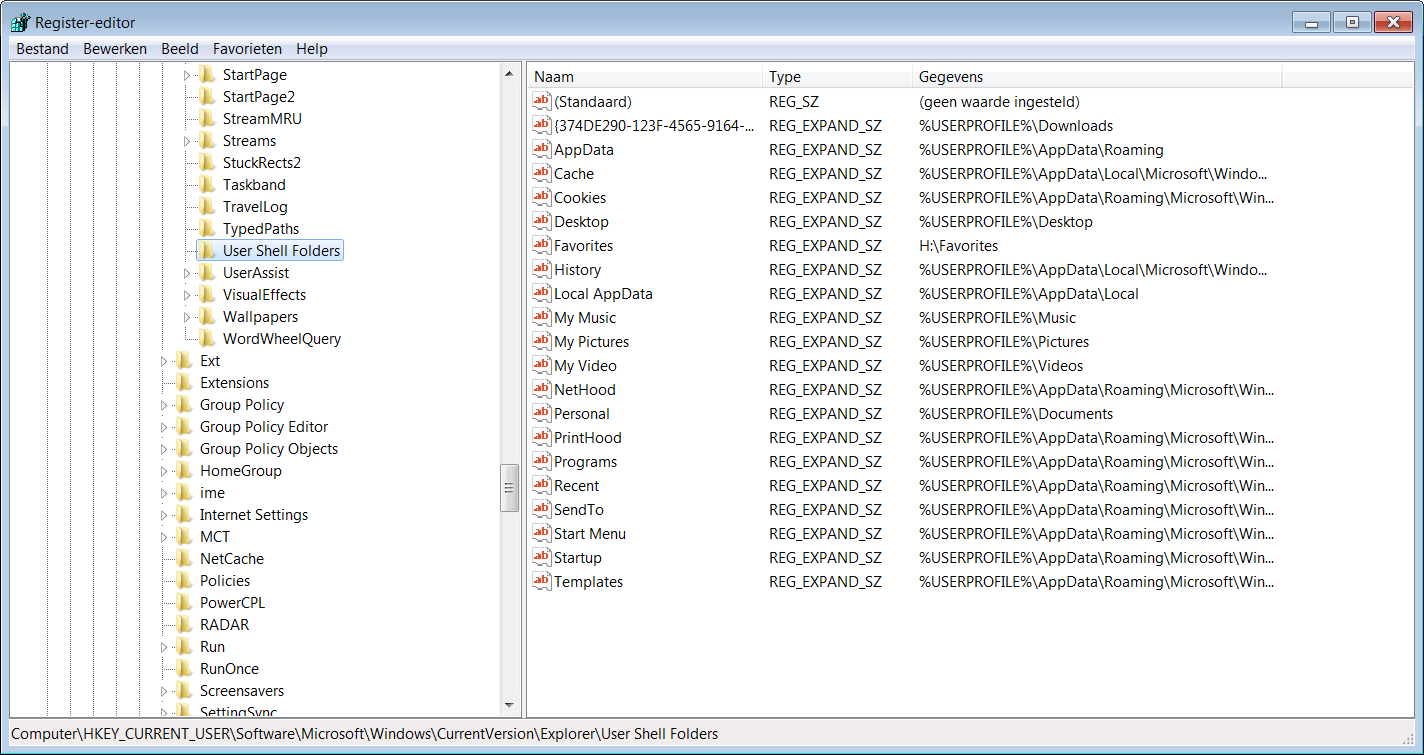This screenshot has width=1424, height=755.
Task: Click the string value icon for Cookies
Action: click(541, 197)
